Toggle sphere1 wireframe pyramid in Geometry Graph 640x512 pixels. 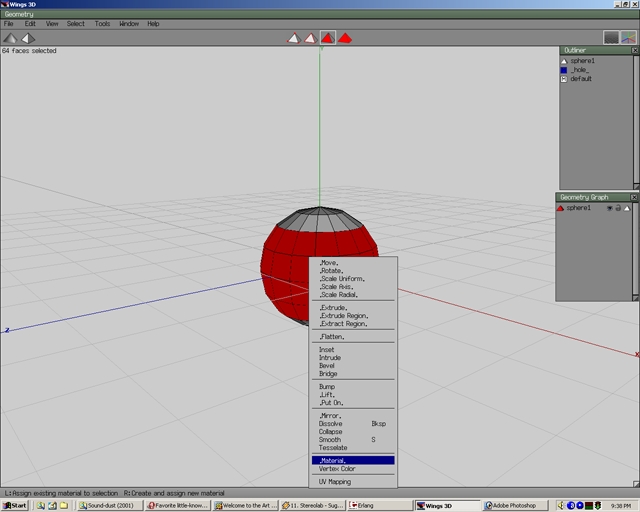(x=627, y=208)
